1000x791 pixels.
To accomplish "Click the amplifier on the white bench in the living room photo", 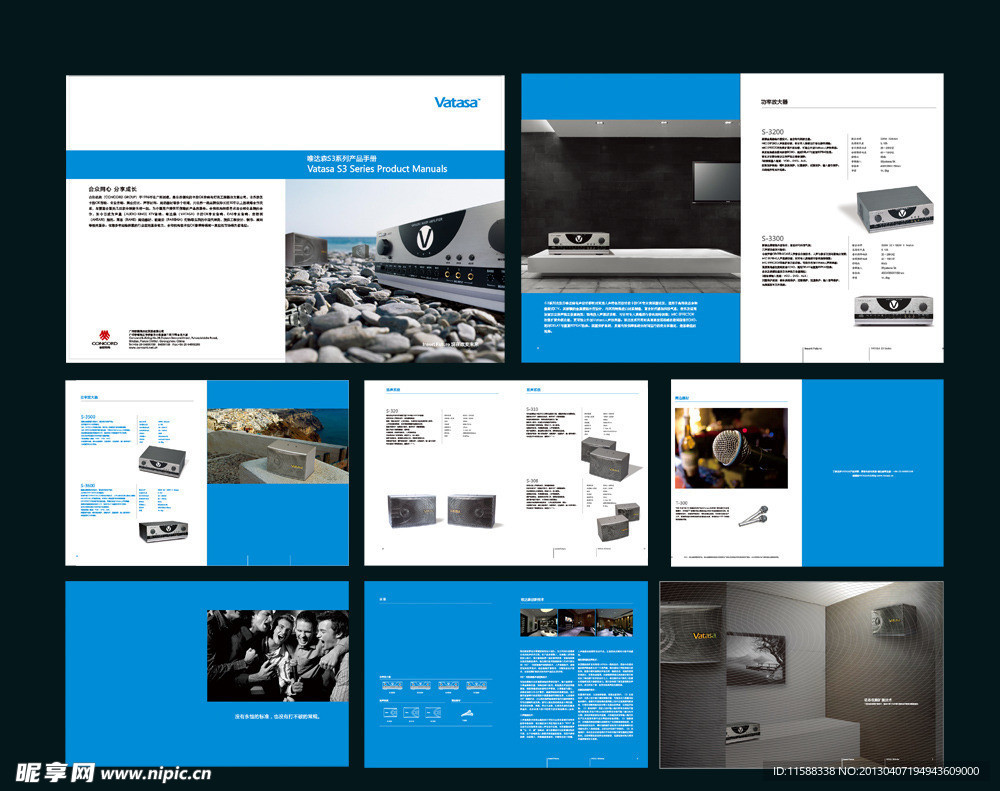I will click(x=579, y=241).
